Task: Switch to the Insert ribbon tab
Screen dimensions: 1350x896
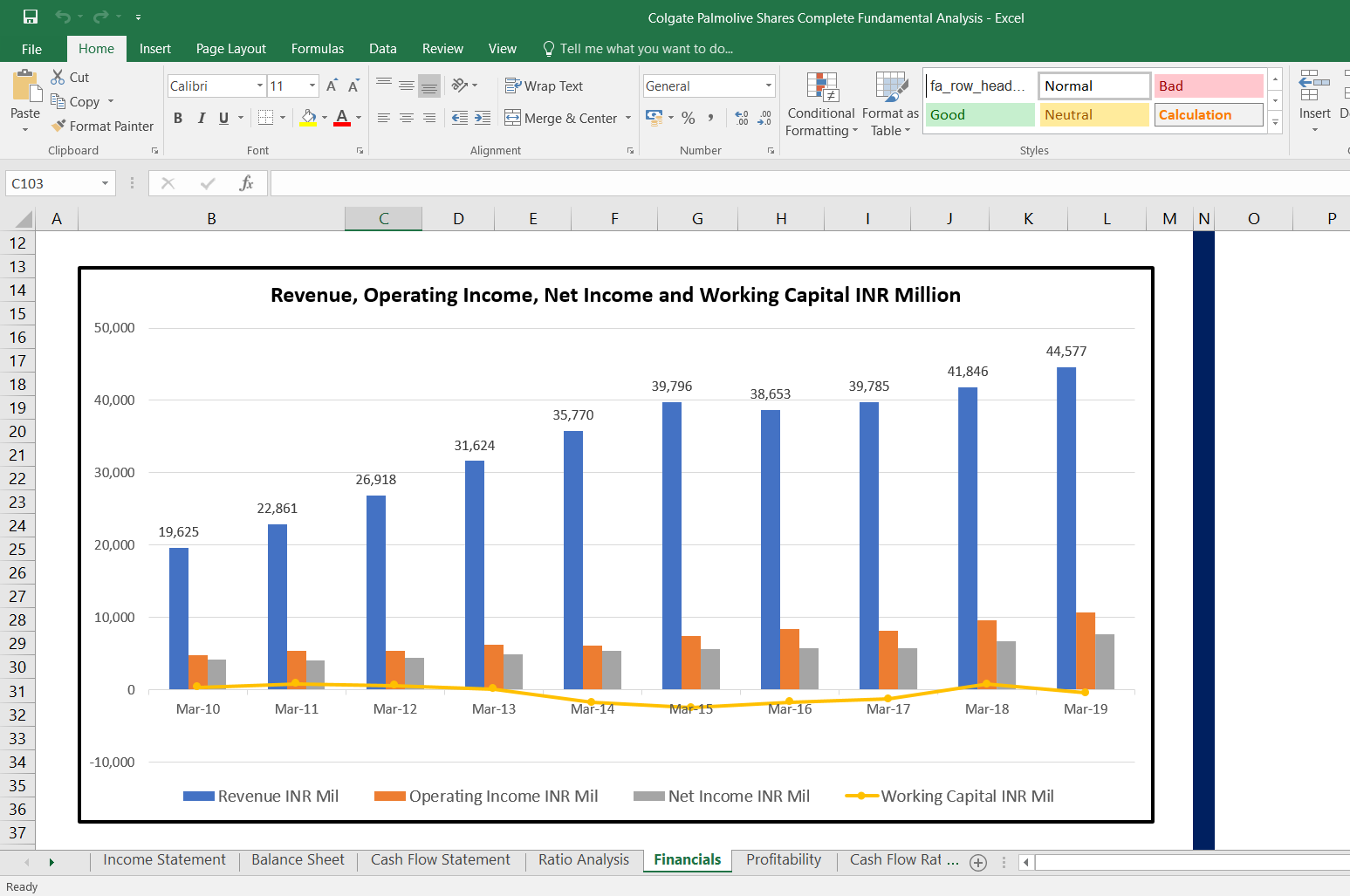Action: pyautogui.click(x=155, y=49)
